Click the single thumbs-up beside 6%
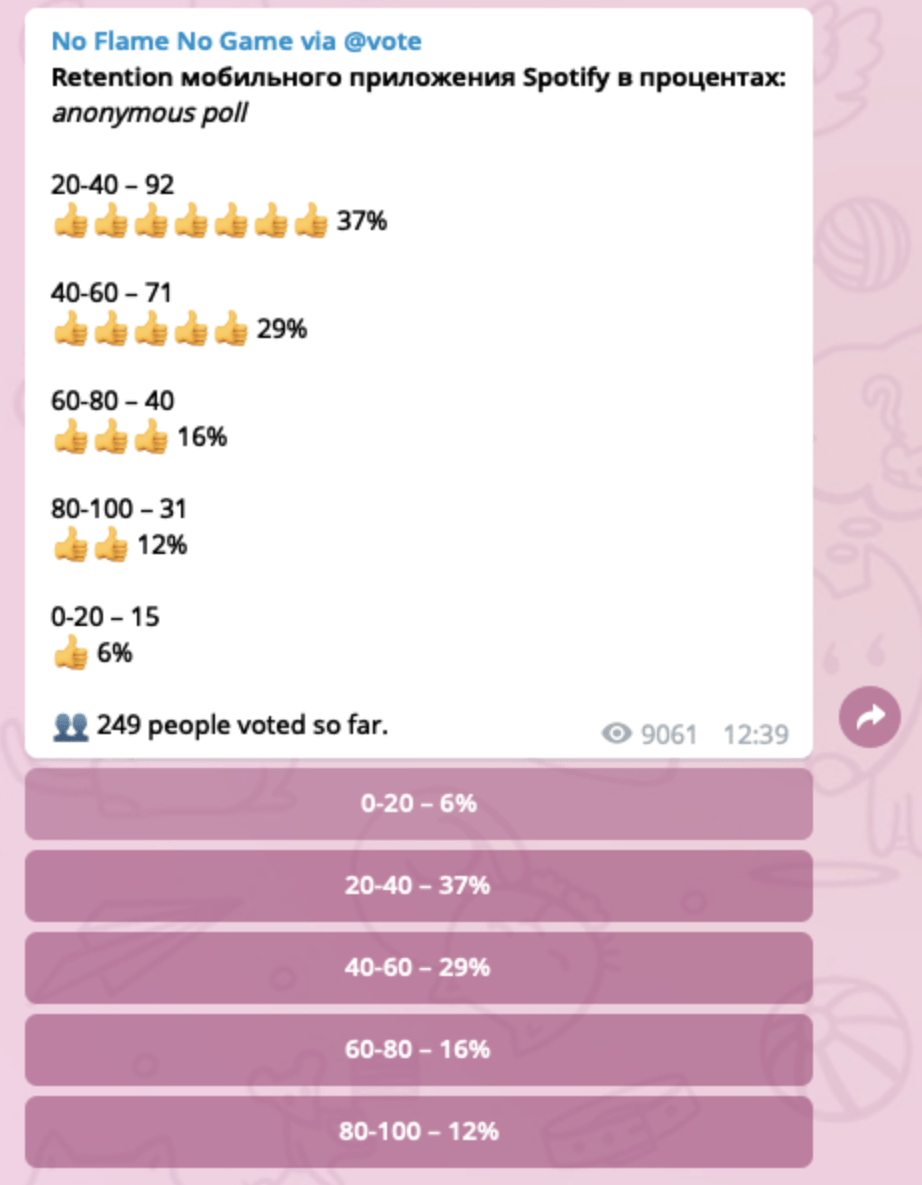This screenshot has height=1185, width=922. tap(70, 653)
